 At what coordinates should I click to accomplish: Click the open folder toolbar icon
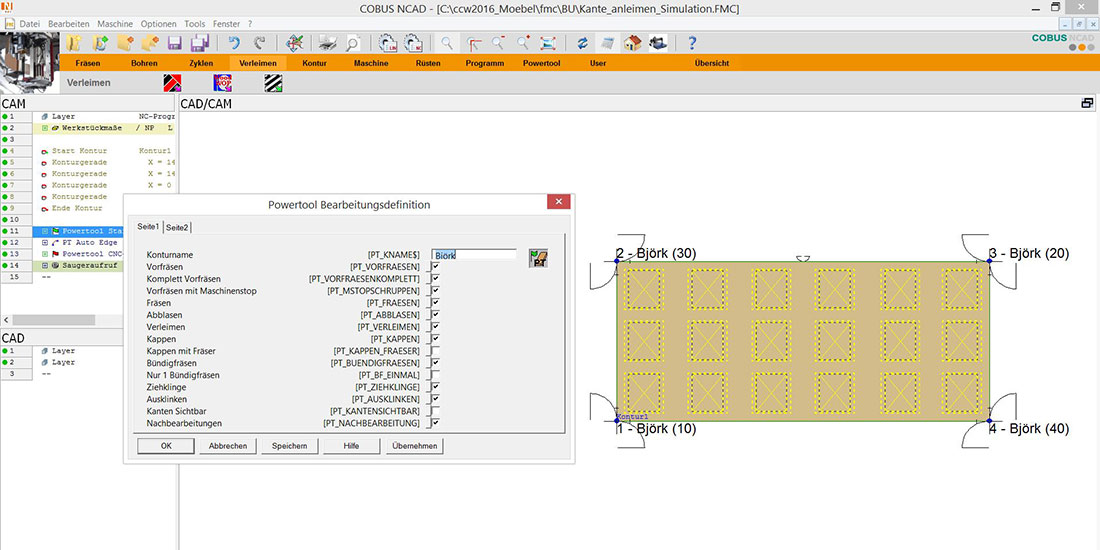[x=74, y=43]
